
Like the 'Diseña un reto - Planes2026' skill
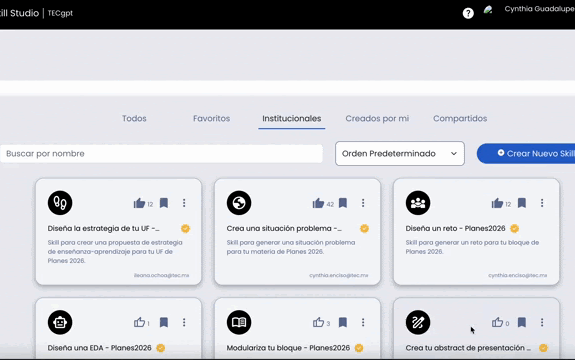coord(497,203)
